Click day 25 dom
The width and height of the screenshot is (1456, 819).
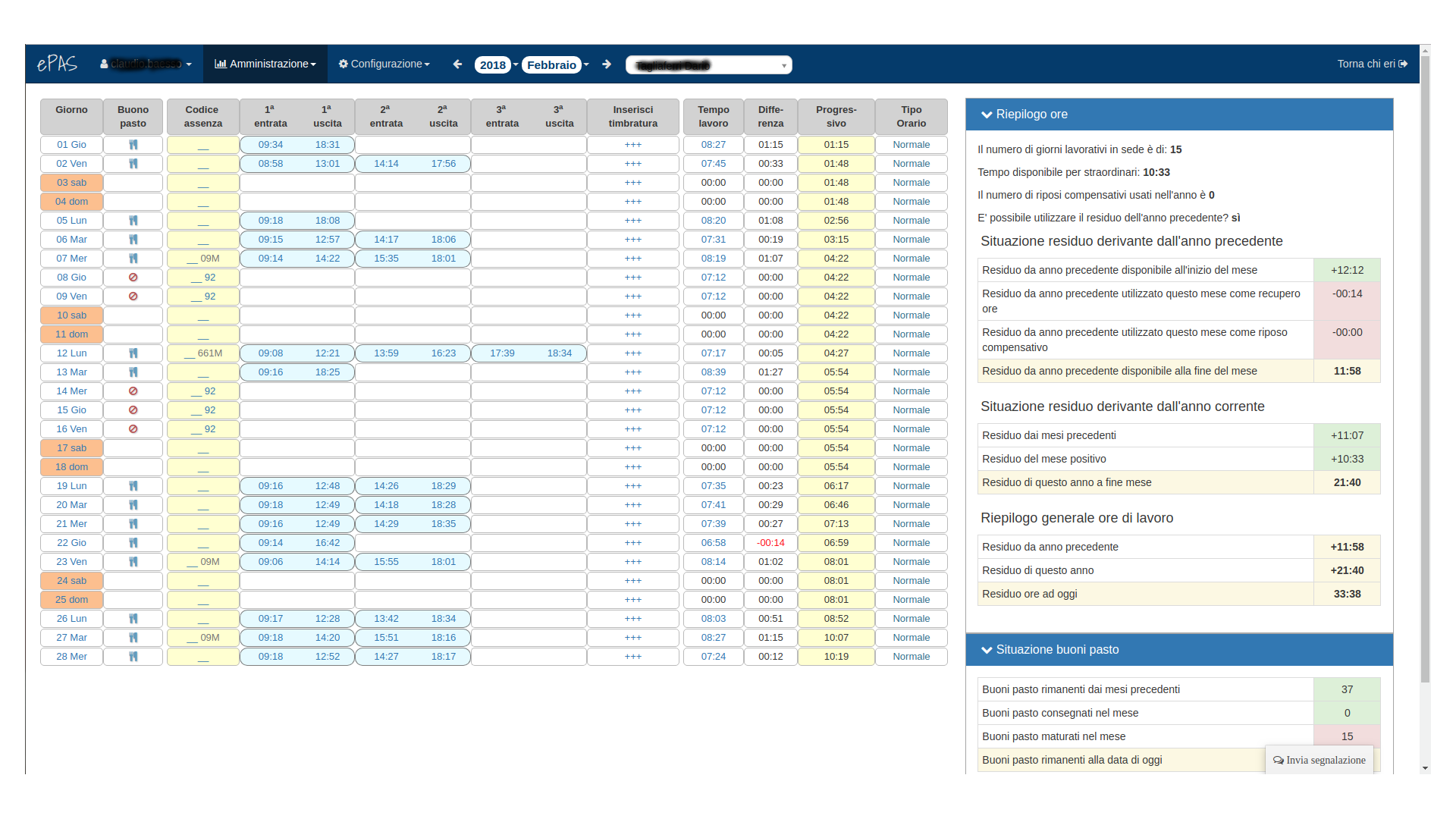point(71,600)
